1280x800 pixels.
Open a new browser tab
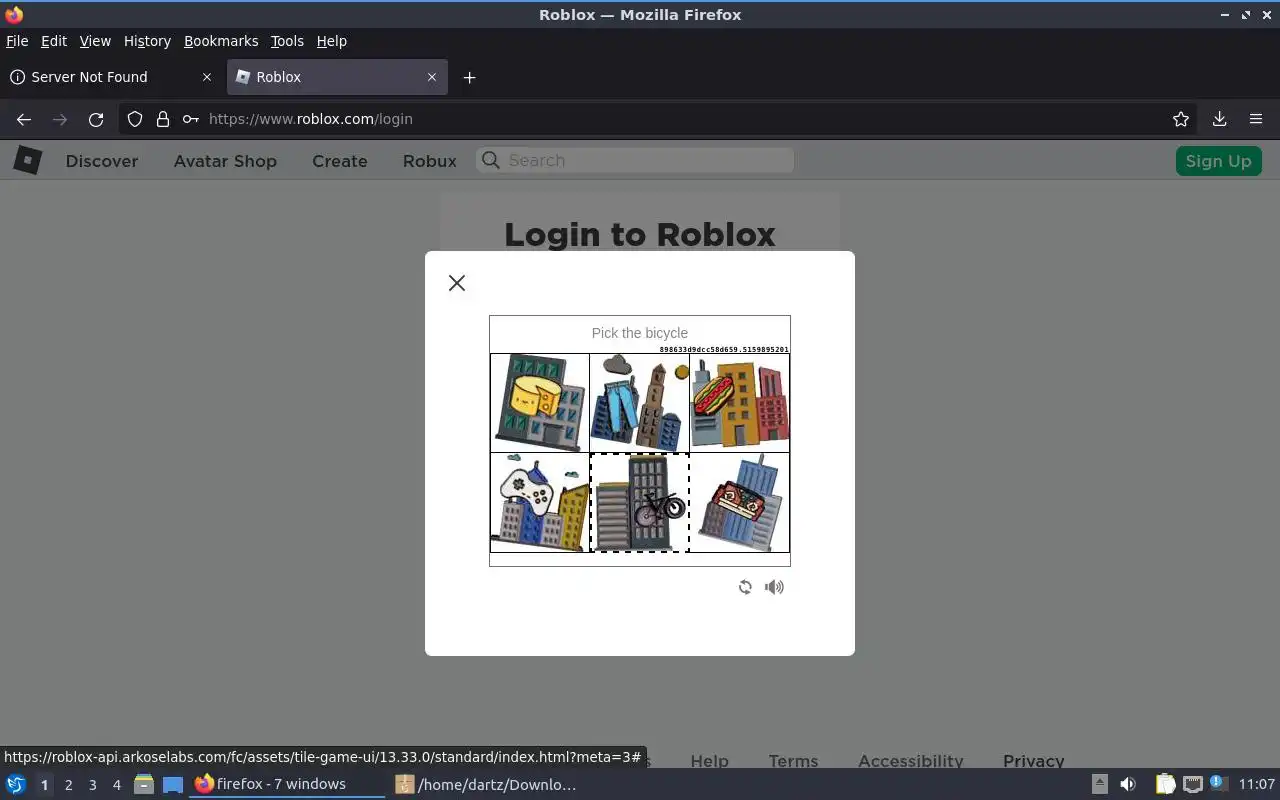click(469, 77)
